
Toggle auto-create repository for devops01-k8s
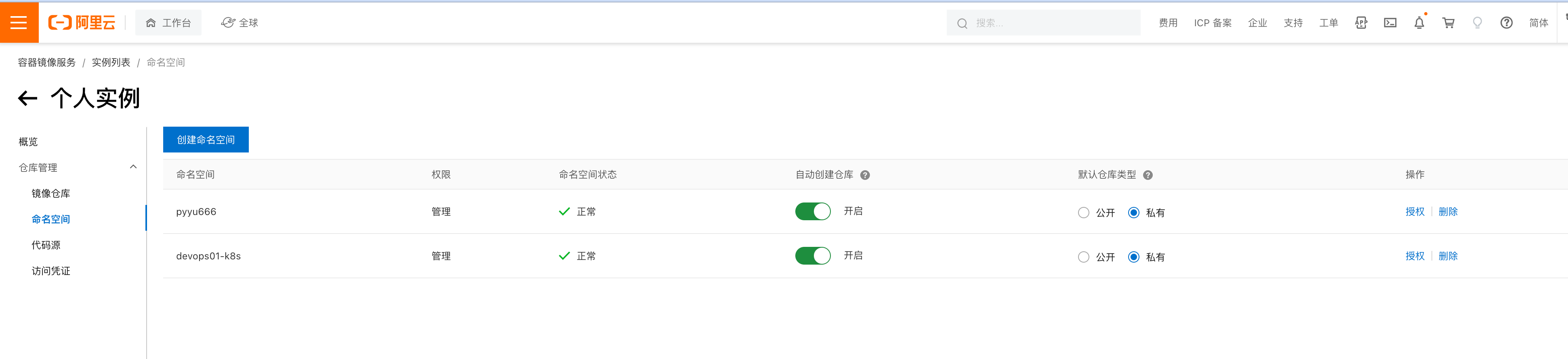pos(813,256)
